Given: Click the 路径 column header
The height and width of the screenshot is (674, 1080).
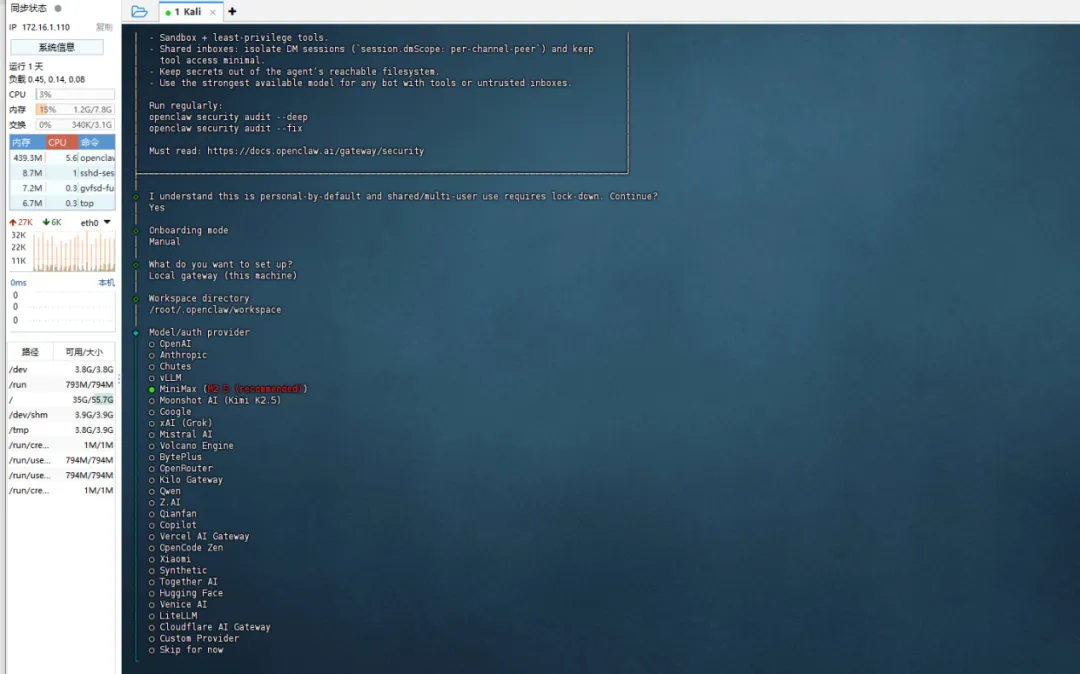Looking at the screenshot, I should [x=30, y=352].
